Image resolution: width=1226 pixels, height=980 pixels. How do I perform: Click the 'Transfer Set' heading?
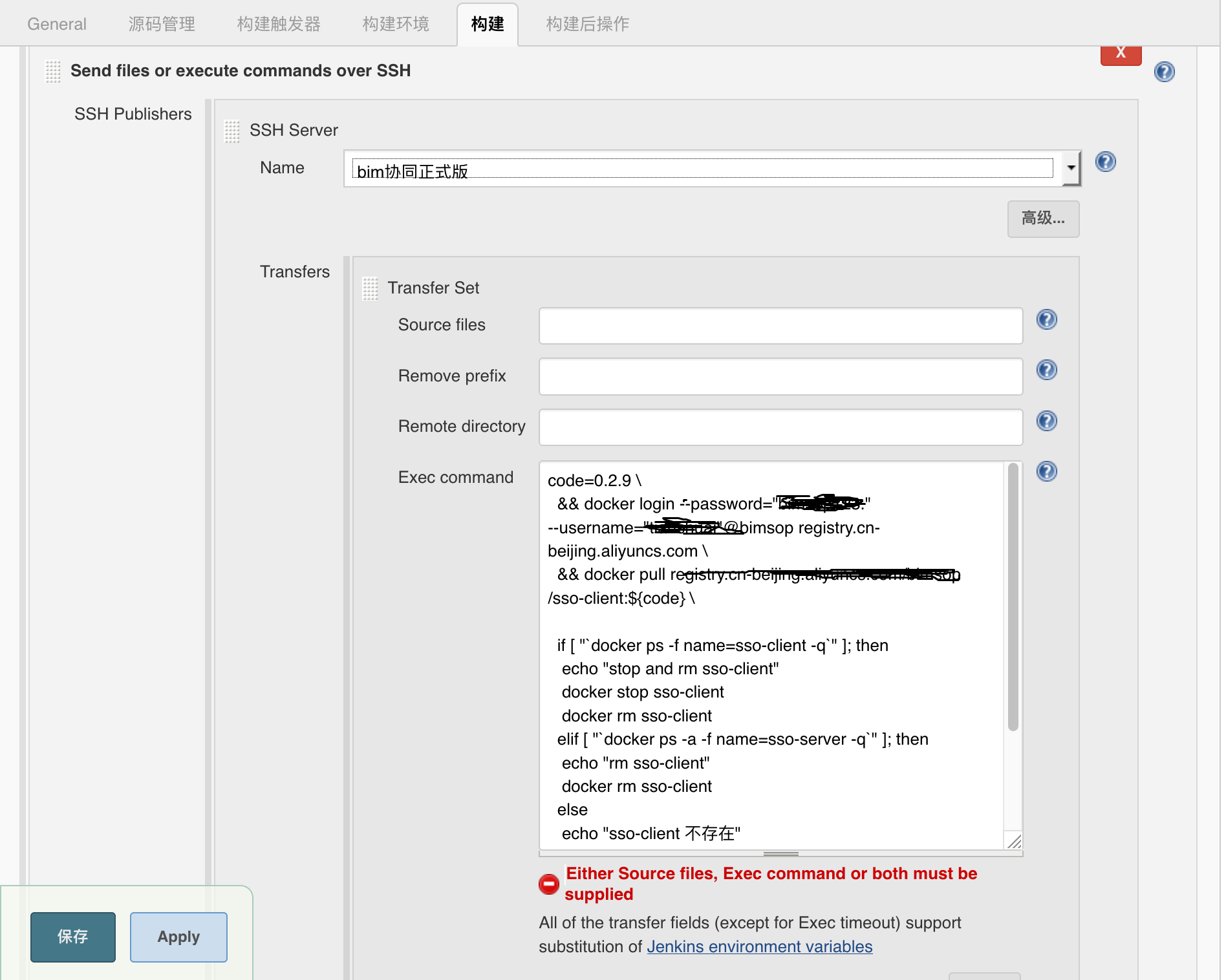point(433,288)
